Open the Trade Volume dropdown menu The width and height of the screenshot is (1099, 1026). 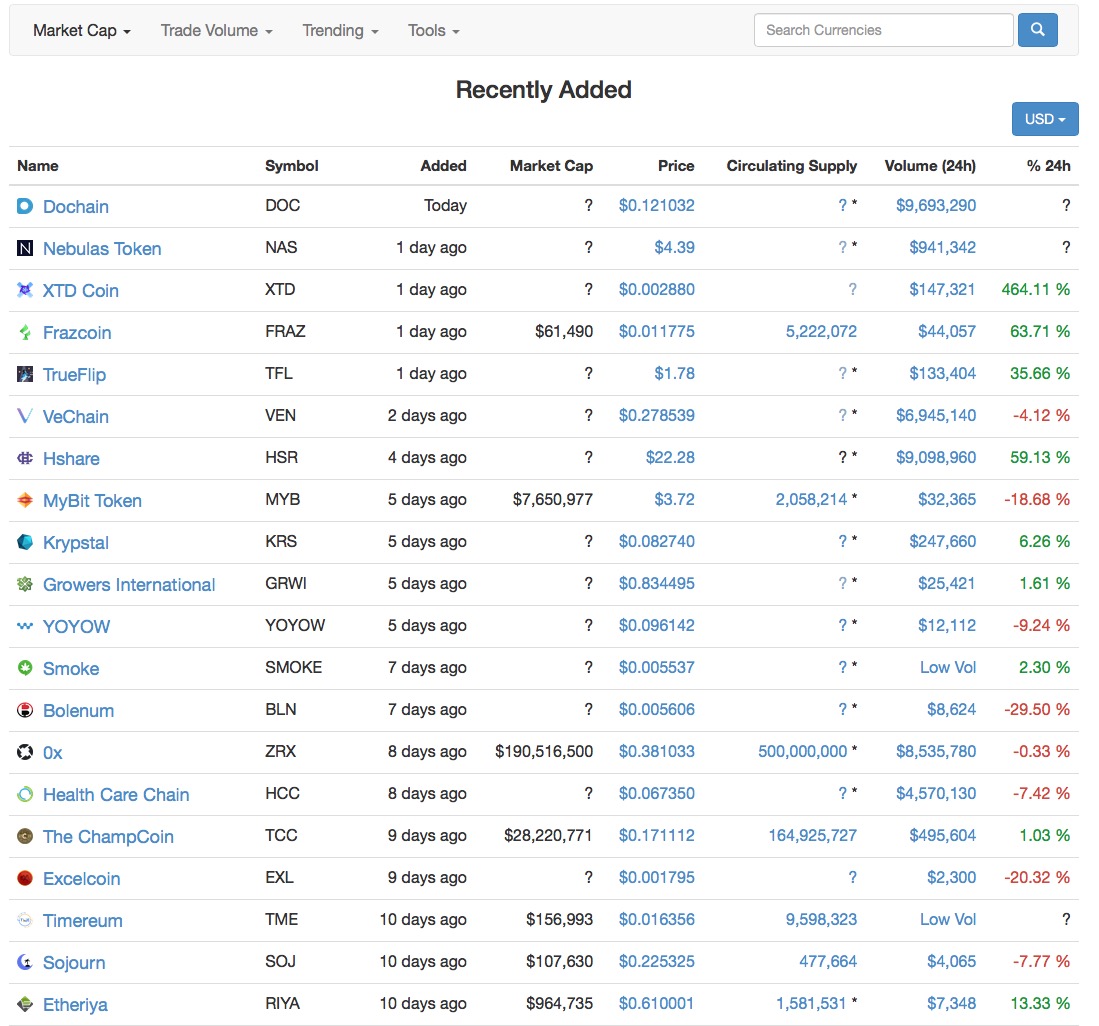coord(217,31)
